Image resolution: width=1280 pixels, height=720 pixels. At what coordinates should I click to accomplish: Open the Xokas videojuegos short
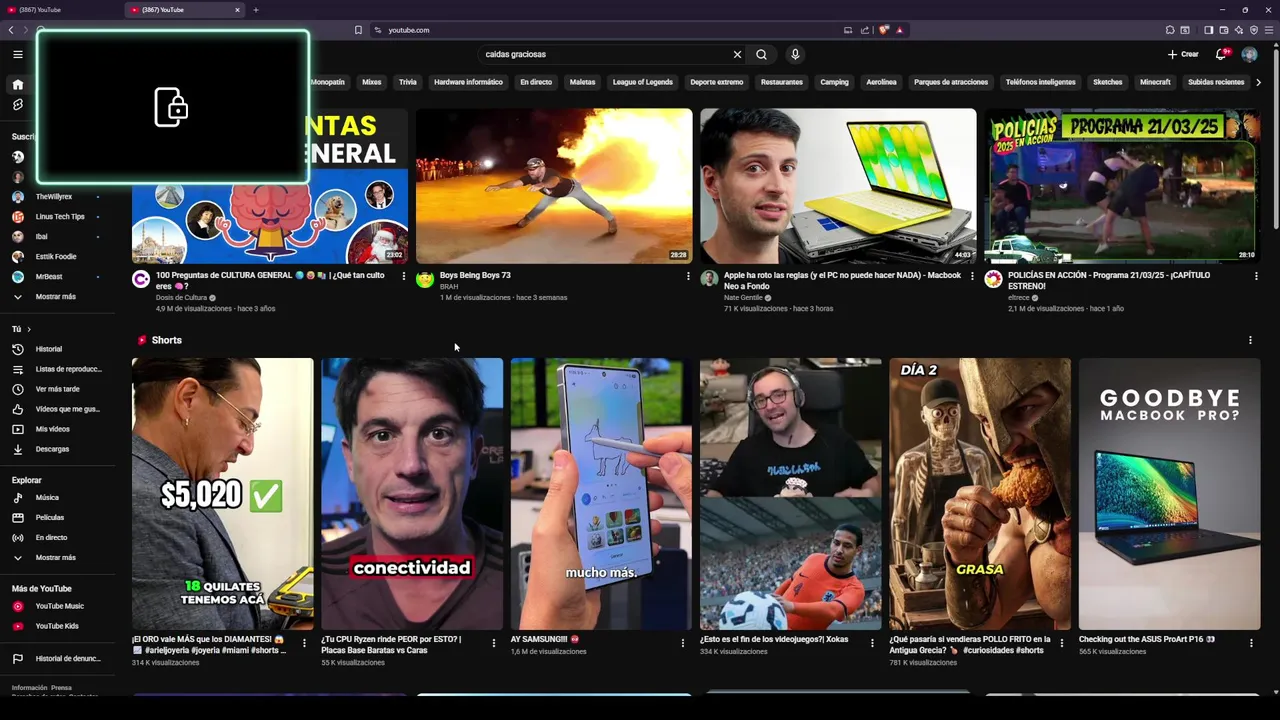tap(790, 494)
